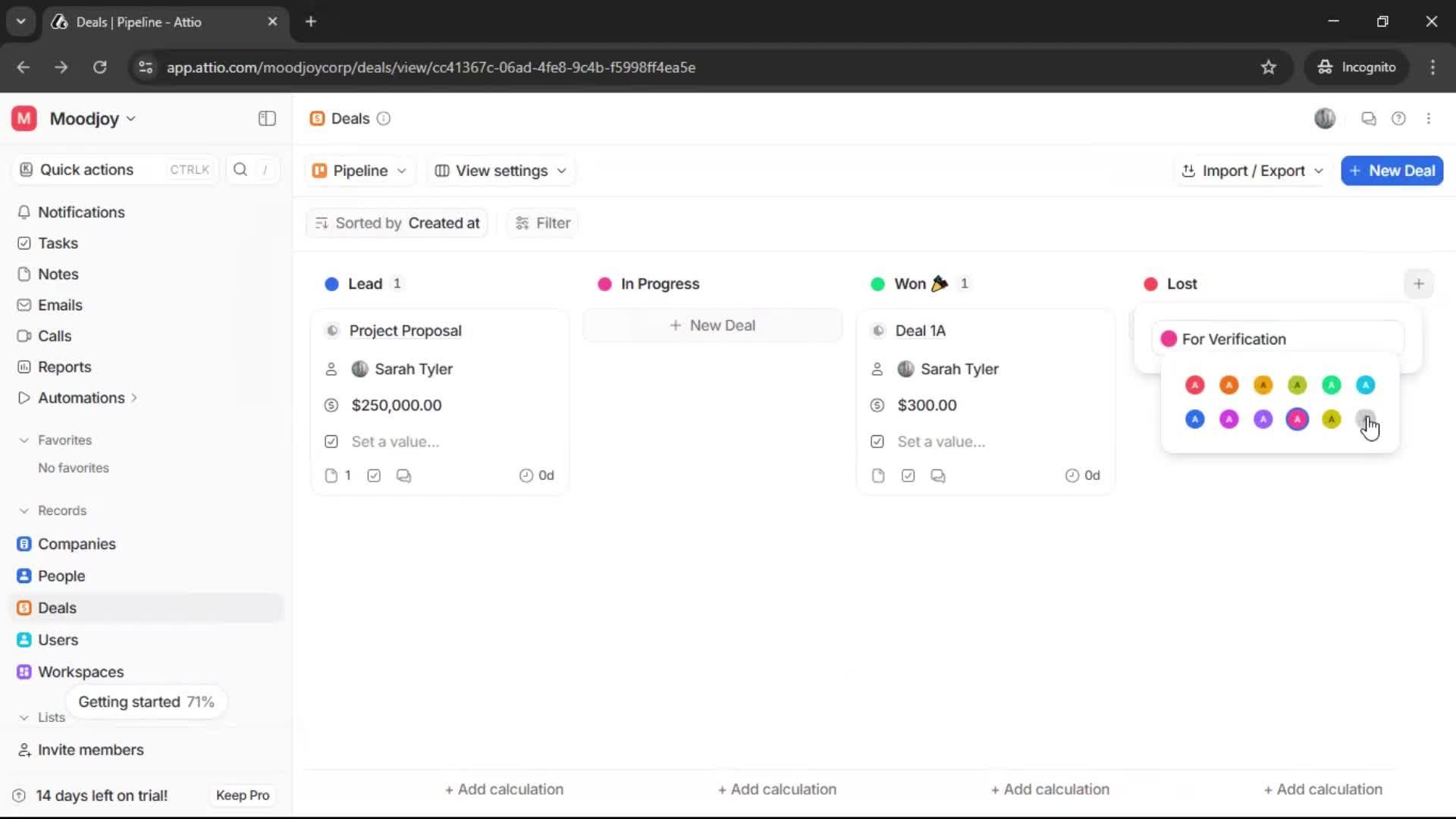1456x819 pixels.
Task: Open the Import / Export menu
Action: [1252, 171]
